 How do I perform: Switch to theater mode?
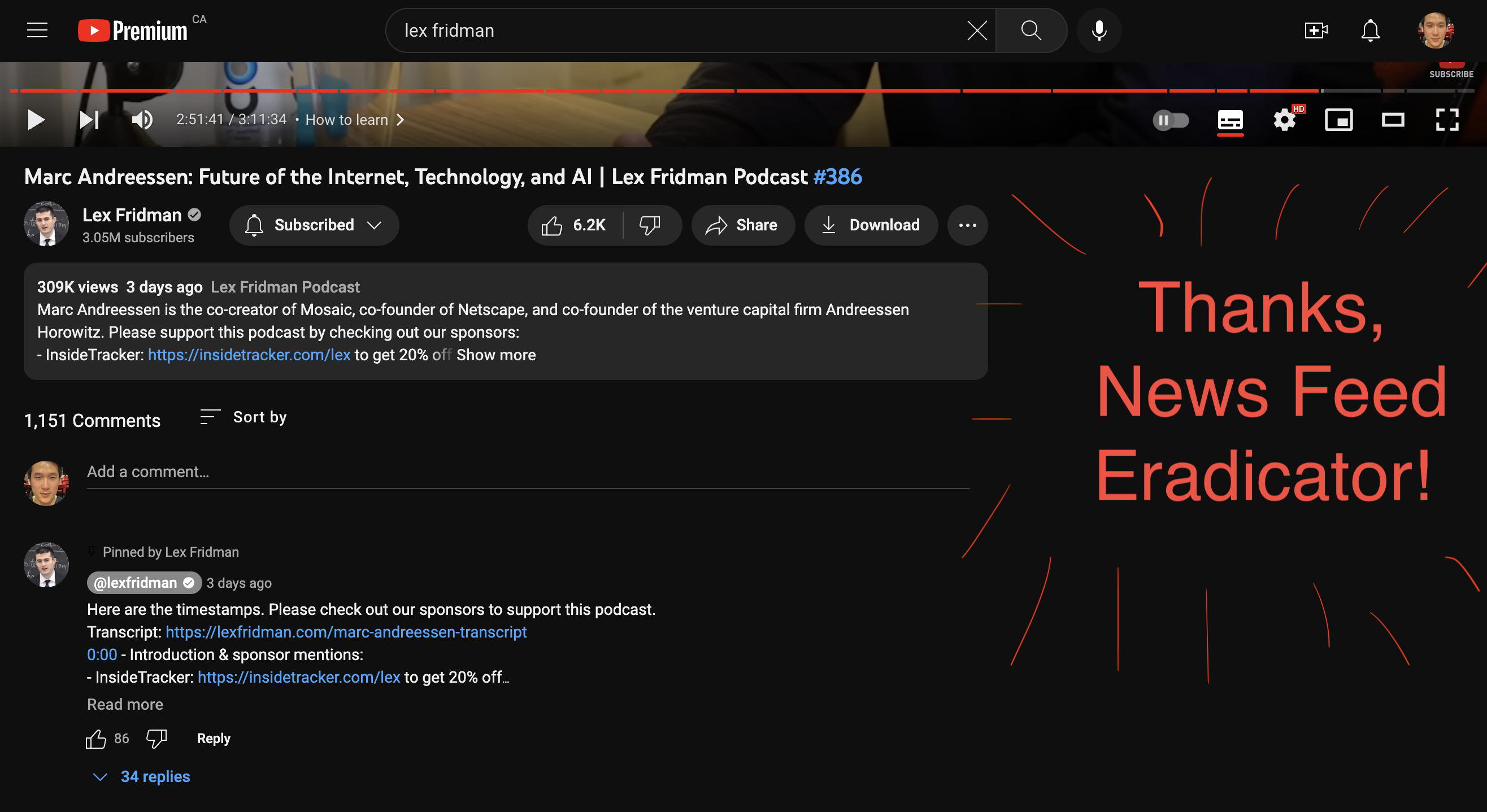pos(1393,120)
